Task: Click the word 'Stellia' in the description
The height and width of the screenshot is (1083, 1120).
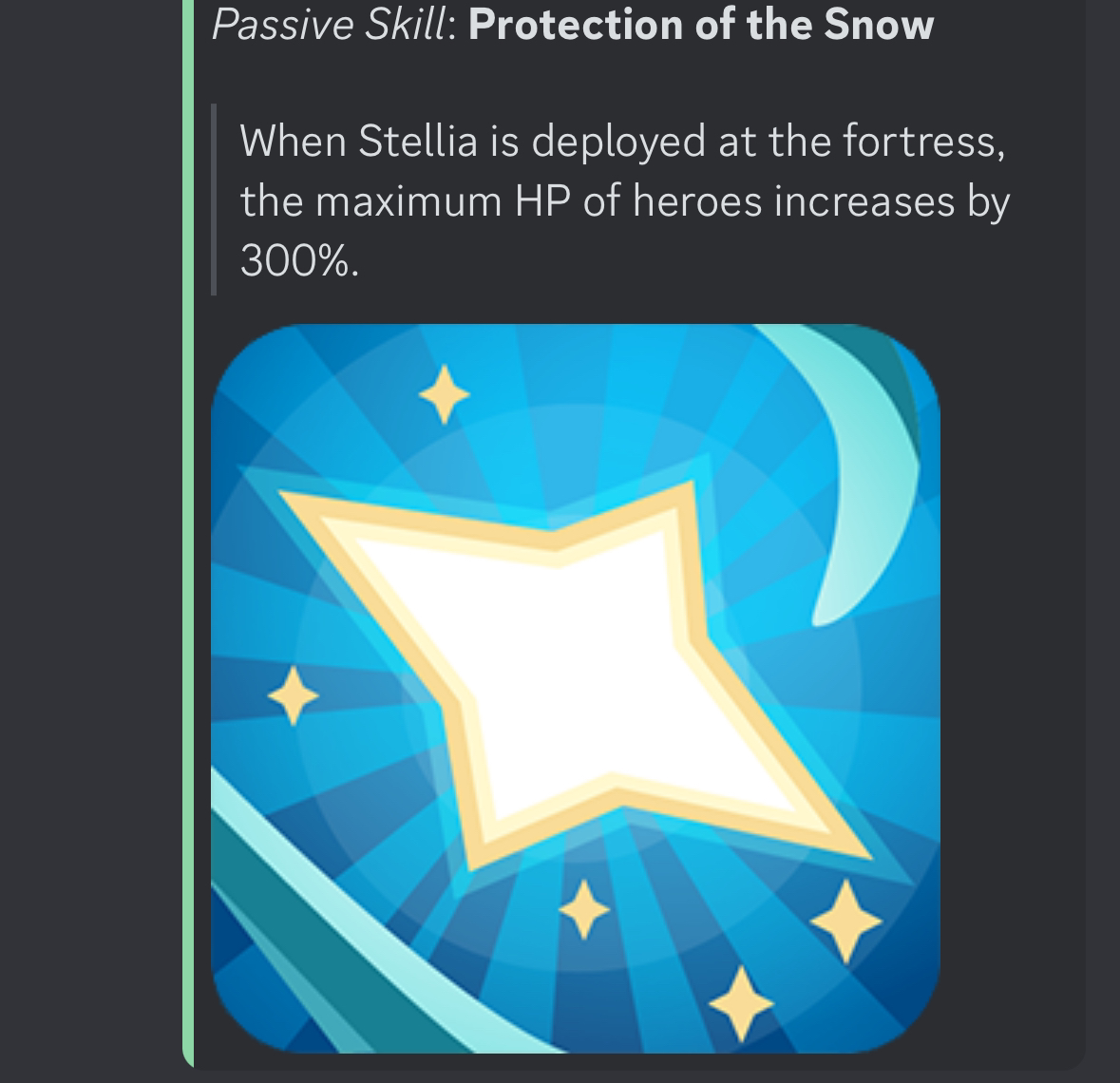Action: (x=417, y=141)
